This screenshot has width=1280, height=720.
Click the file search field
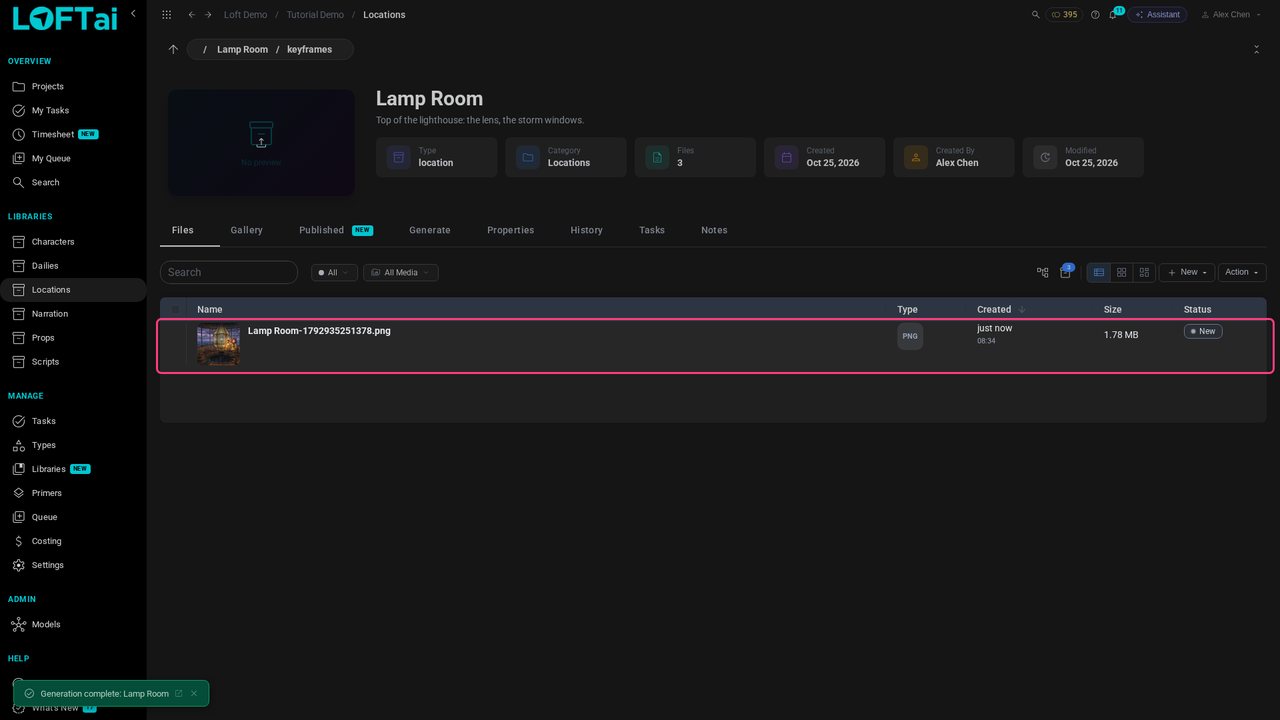click(x=229, y=272)
